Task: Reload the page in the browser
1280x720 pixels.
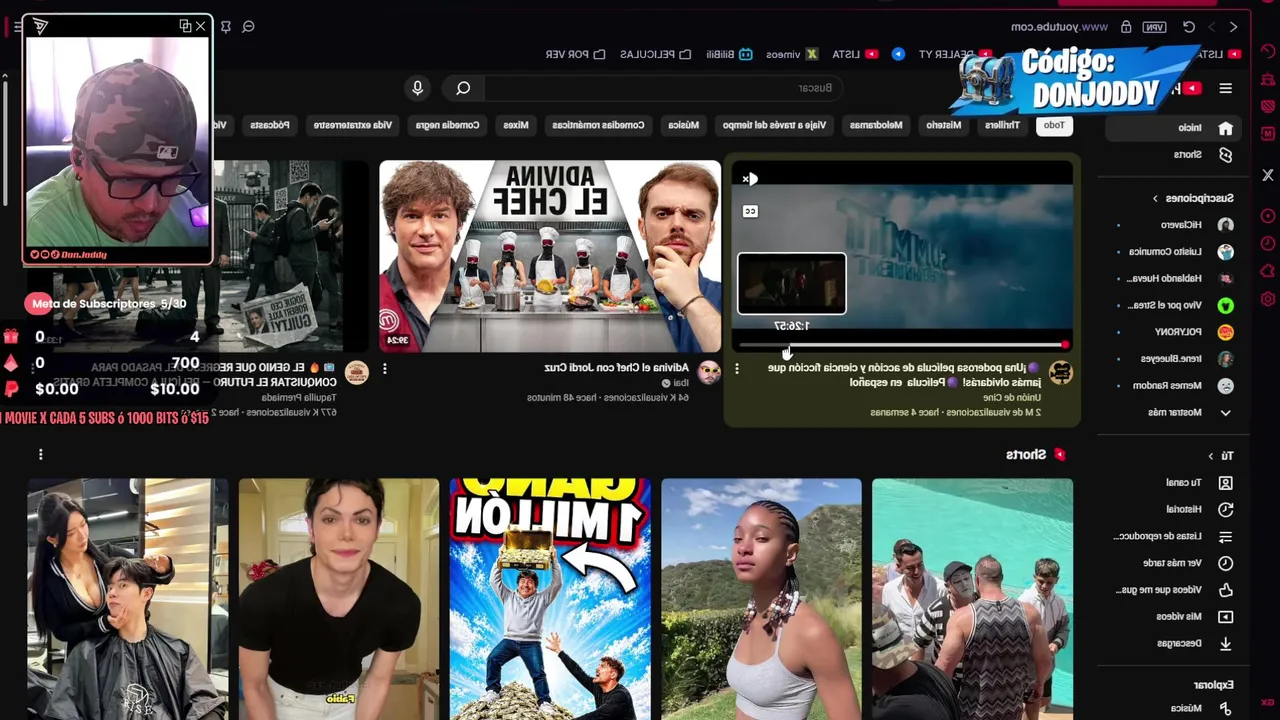Action: pos(1189,27)
